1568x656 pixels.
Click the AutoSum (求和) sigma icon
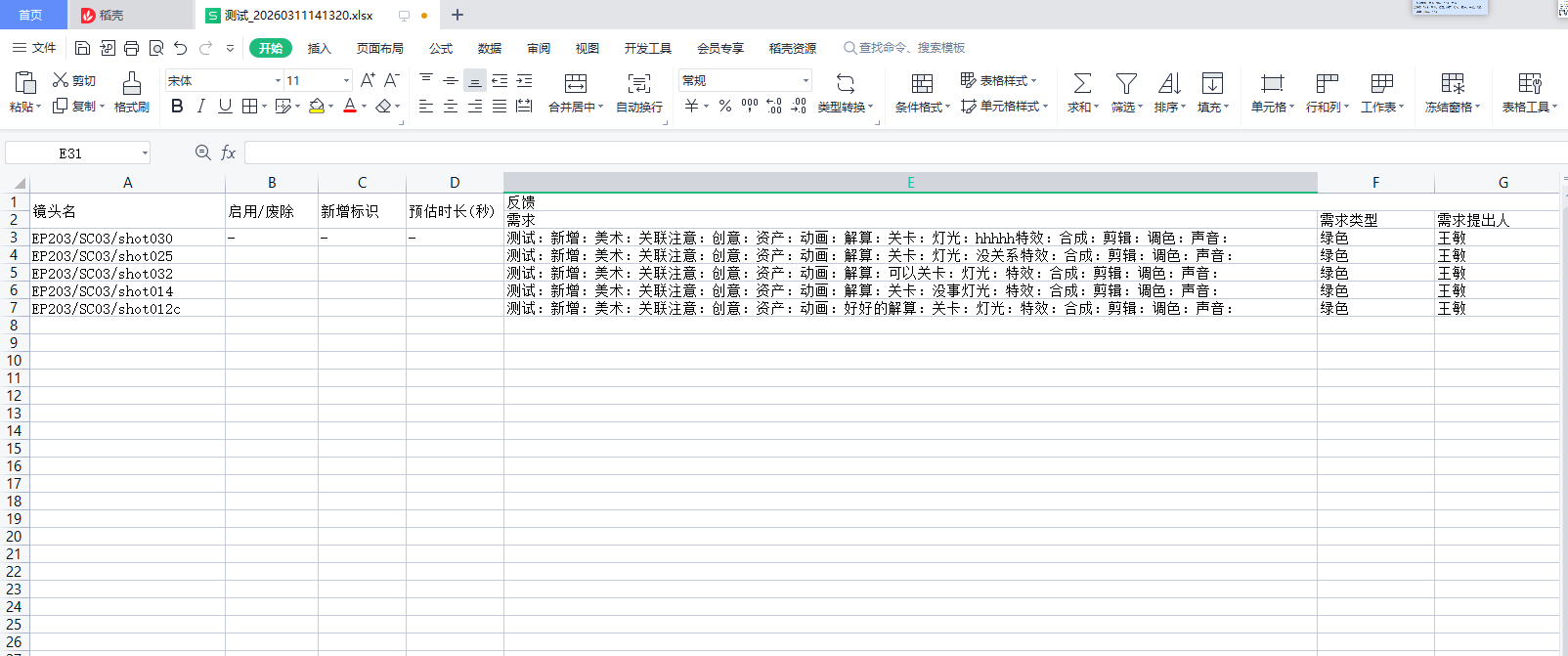click(1082, 84)
